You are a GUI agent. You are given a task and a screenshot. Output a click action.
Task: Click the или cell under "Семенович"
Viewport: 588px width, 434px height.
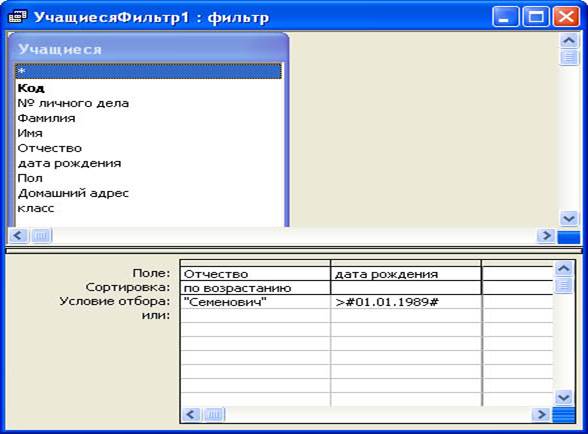[x=255, y=315]
